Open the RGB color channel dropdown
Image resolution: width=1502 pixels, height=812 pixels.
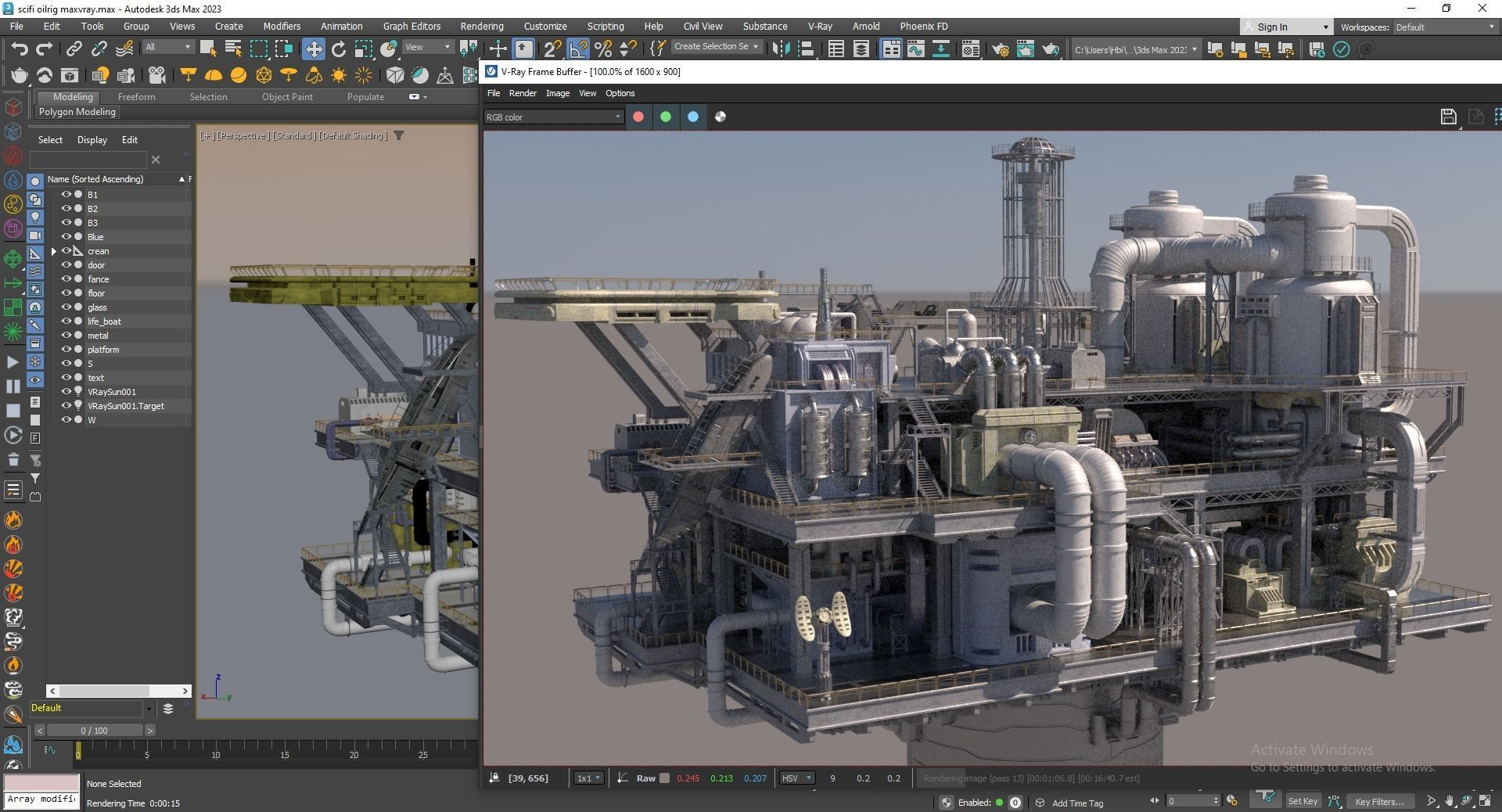[x=552, y=117]
